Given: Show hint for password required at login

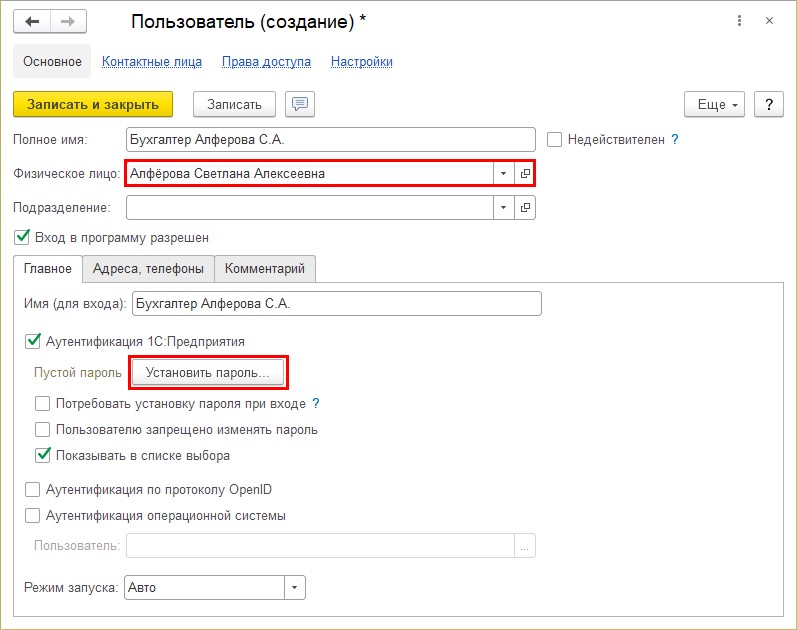Looking at the screenshot, I should point(316,403).
